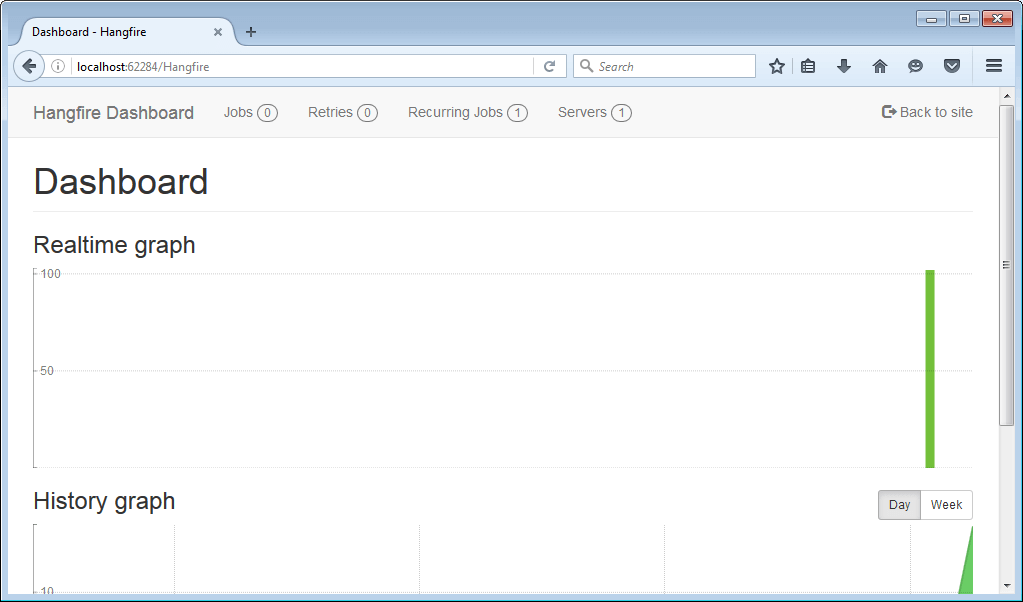Image resolution: width=1023 pixels, height=602 pixels.
Task: Click the History graph heading
Action: (104, 501)
